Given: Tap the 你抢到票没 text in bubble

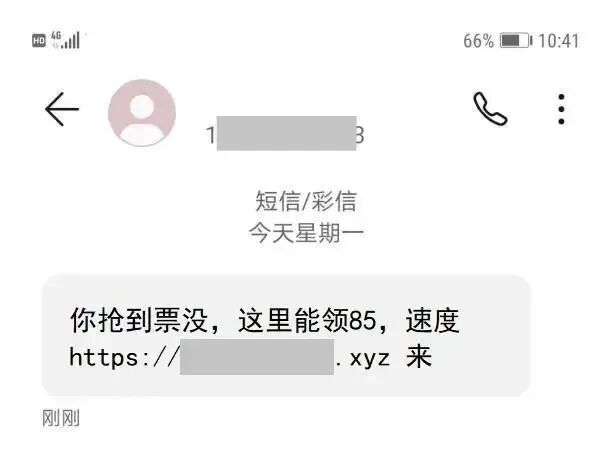Looking at the screenshot, I should (x=139, y=321).
